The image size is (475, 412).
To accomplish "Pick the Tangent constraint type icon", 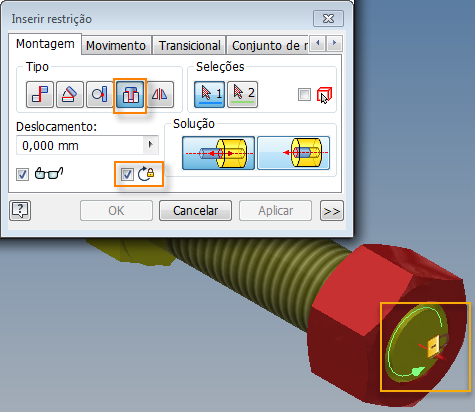I will 100,94.
